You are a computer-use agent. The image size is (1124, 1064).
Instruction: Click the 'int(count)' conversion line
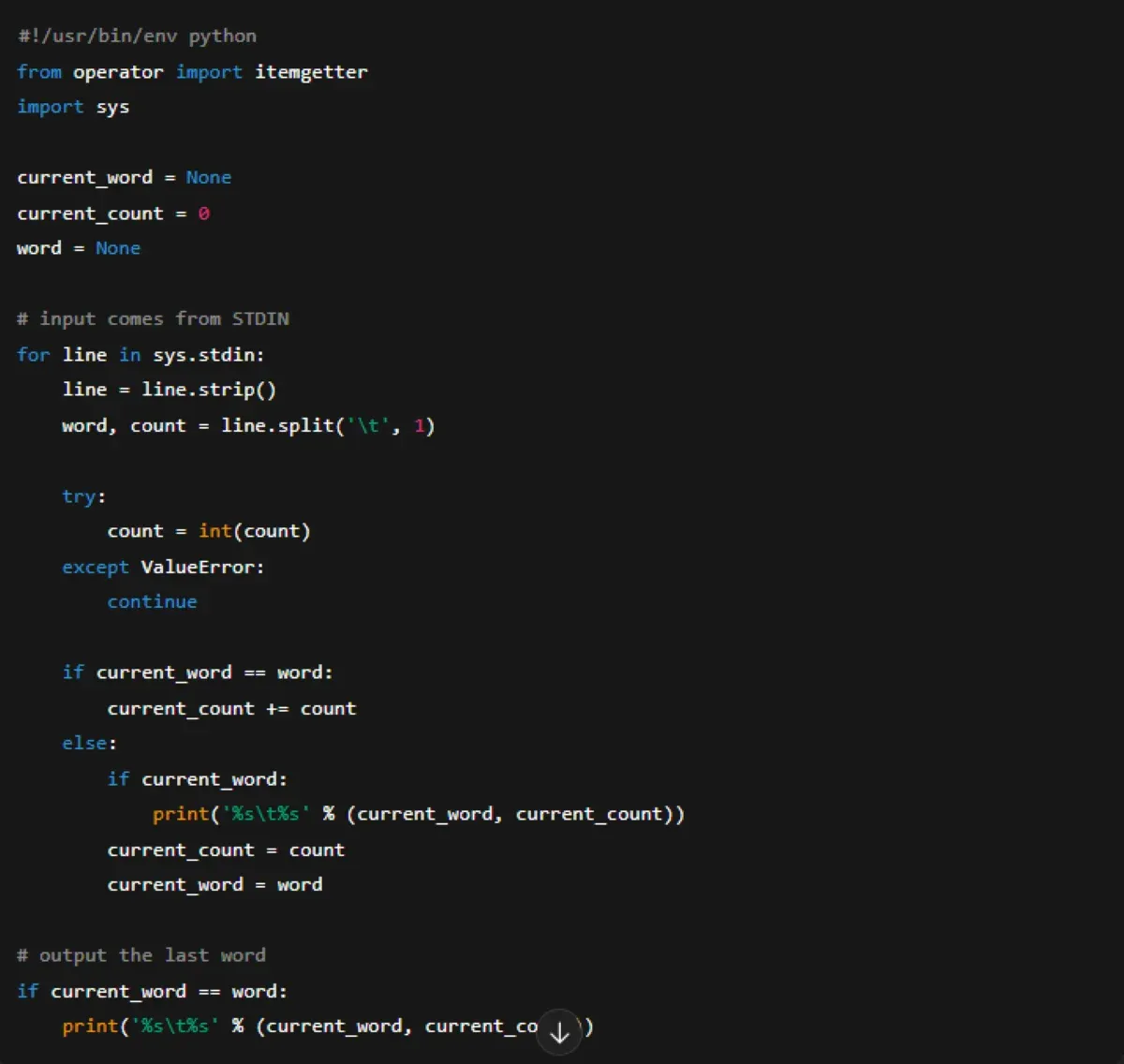(x=208, y=530)
